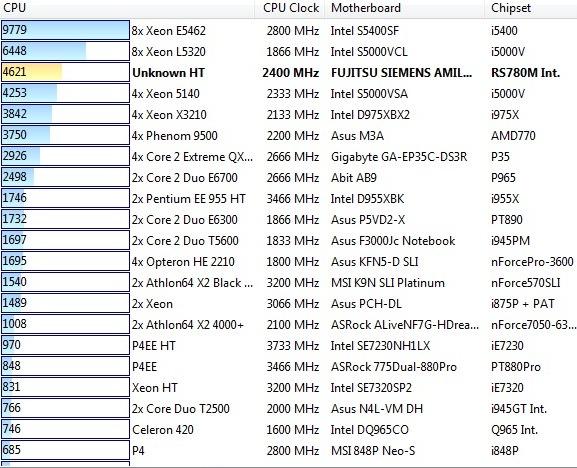Select '2x Core 2 Duo E6700'

pyautogui.click(x=185, y=177)
